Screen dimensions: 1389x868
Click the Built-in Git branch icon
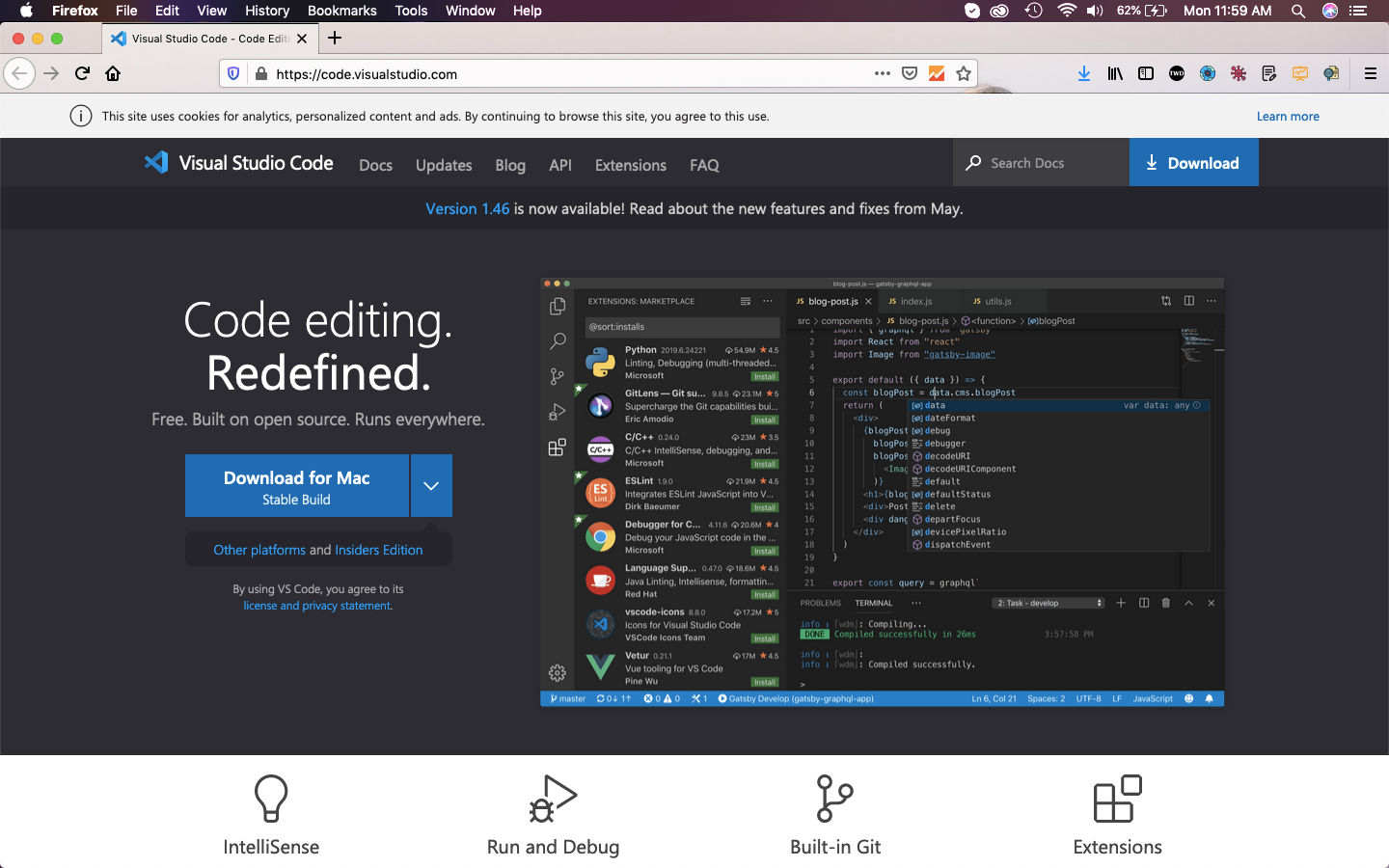pos(835,799)
